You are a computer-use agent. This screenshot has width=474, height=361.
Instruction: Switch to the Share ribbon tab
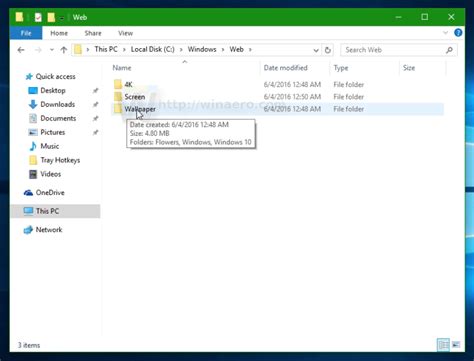tap(93, 33)
